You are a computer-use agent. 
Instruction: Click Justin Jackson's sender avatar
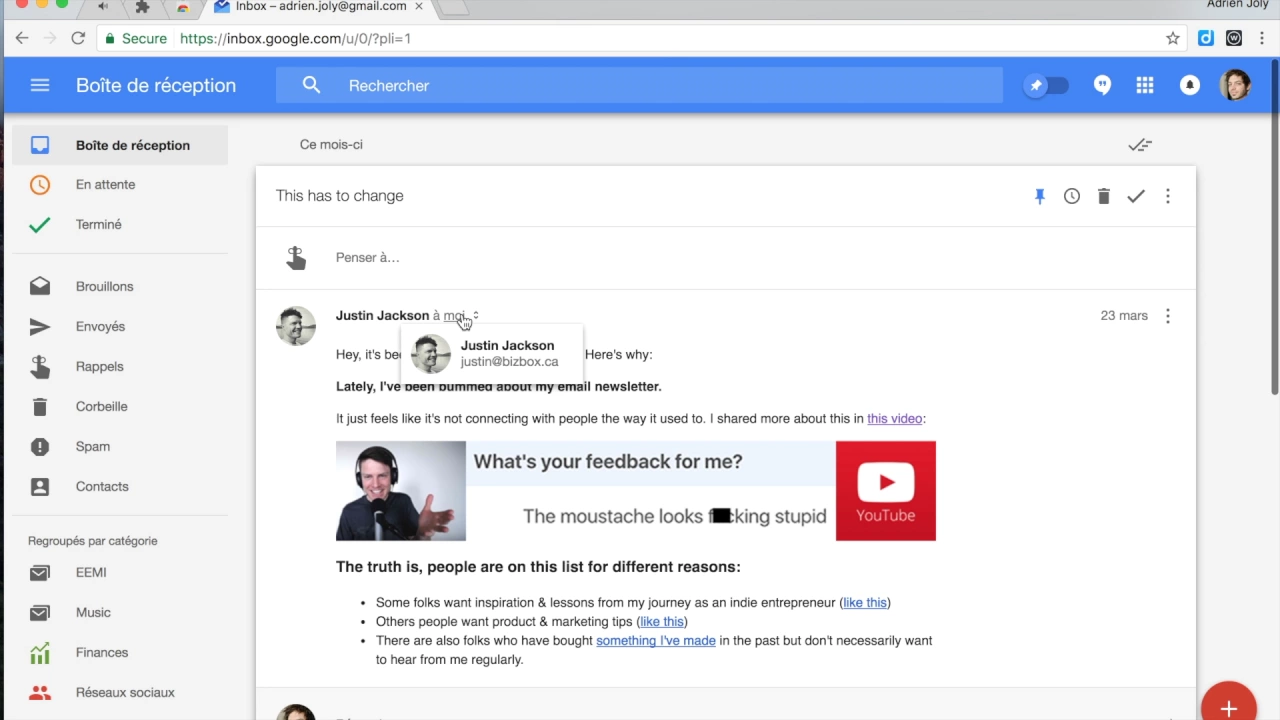coord(296,326)
